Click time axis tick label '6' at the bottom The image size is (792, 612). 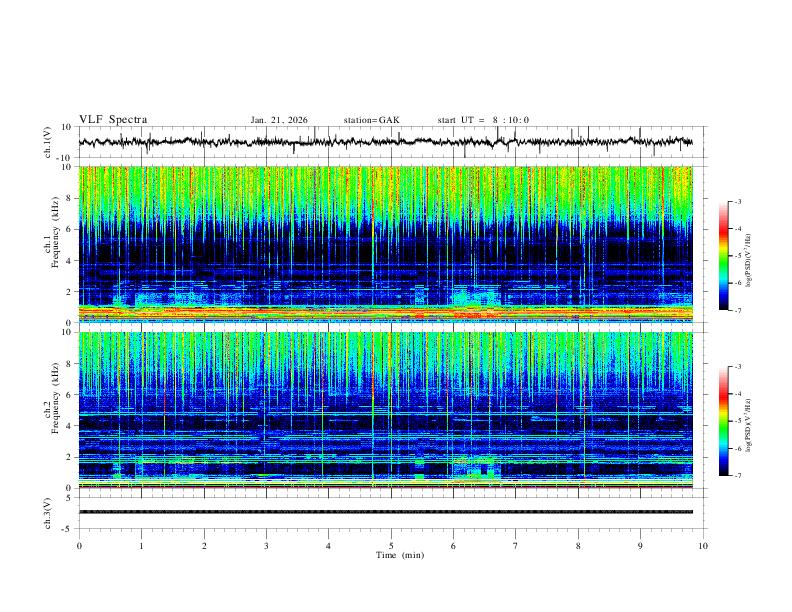[x=454, y=546]
